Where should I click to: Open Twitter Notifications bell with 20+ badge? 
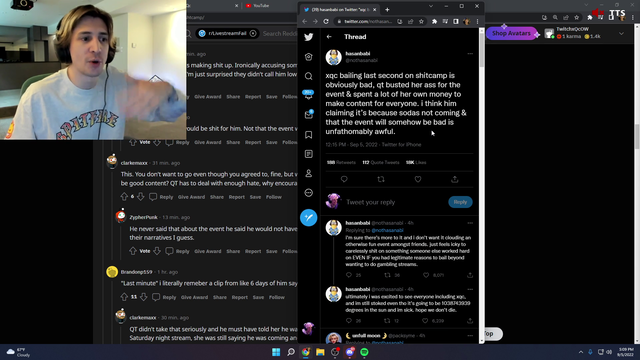pyautogui.click(x=309, y=95)
